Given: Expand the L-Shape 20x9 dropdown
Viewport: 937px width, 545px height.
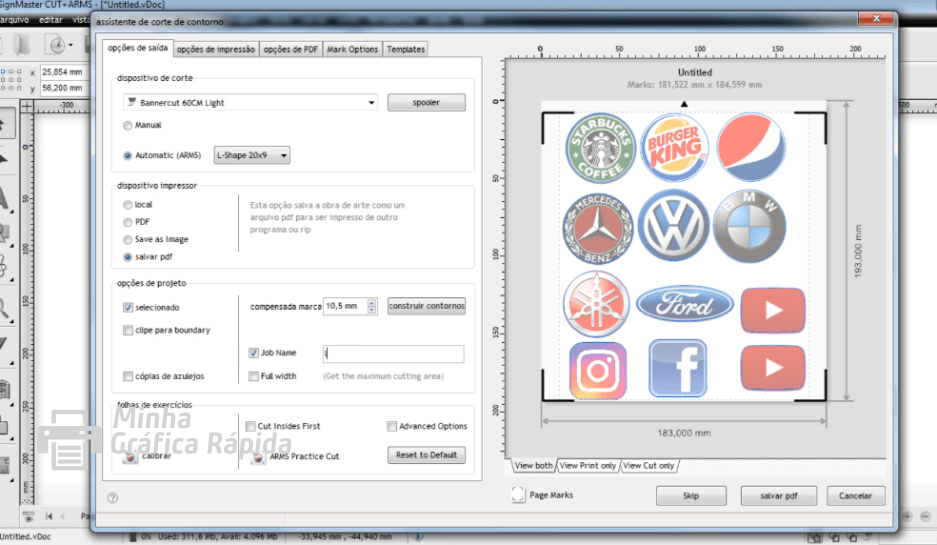Looking at the screenshot, I should [x=252, y=155].
